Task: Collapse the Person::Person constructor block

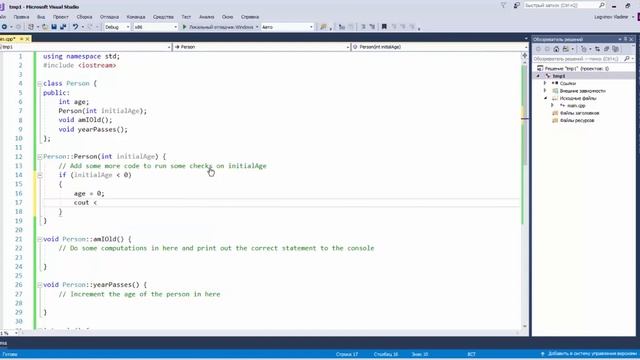Action: (40, 157)
